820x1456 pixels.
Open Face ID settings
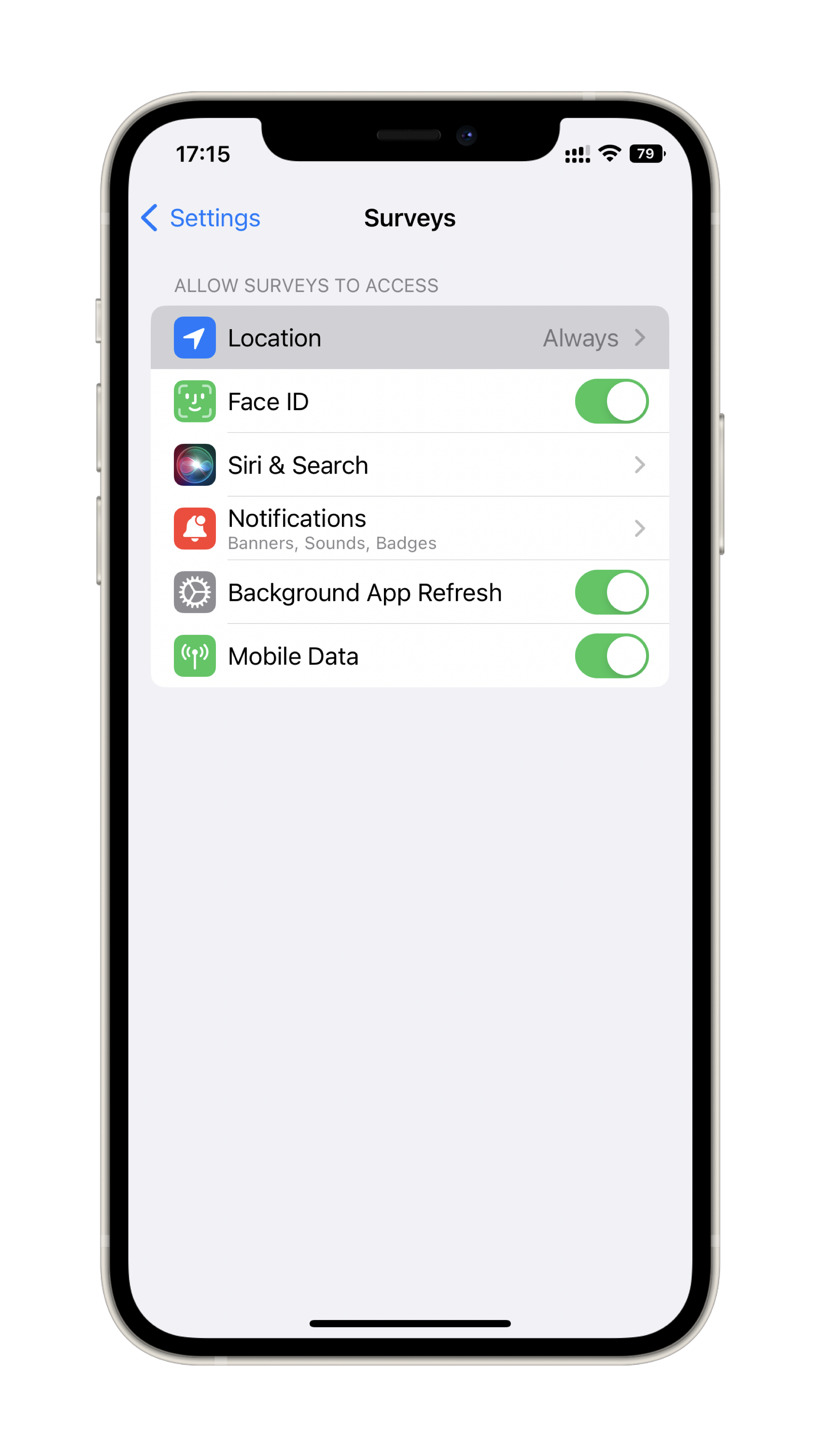(410, 401)
